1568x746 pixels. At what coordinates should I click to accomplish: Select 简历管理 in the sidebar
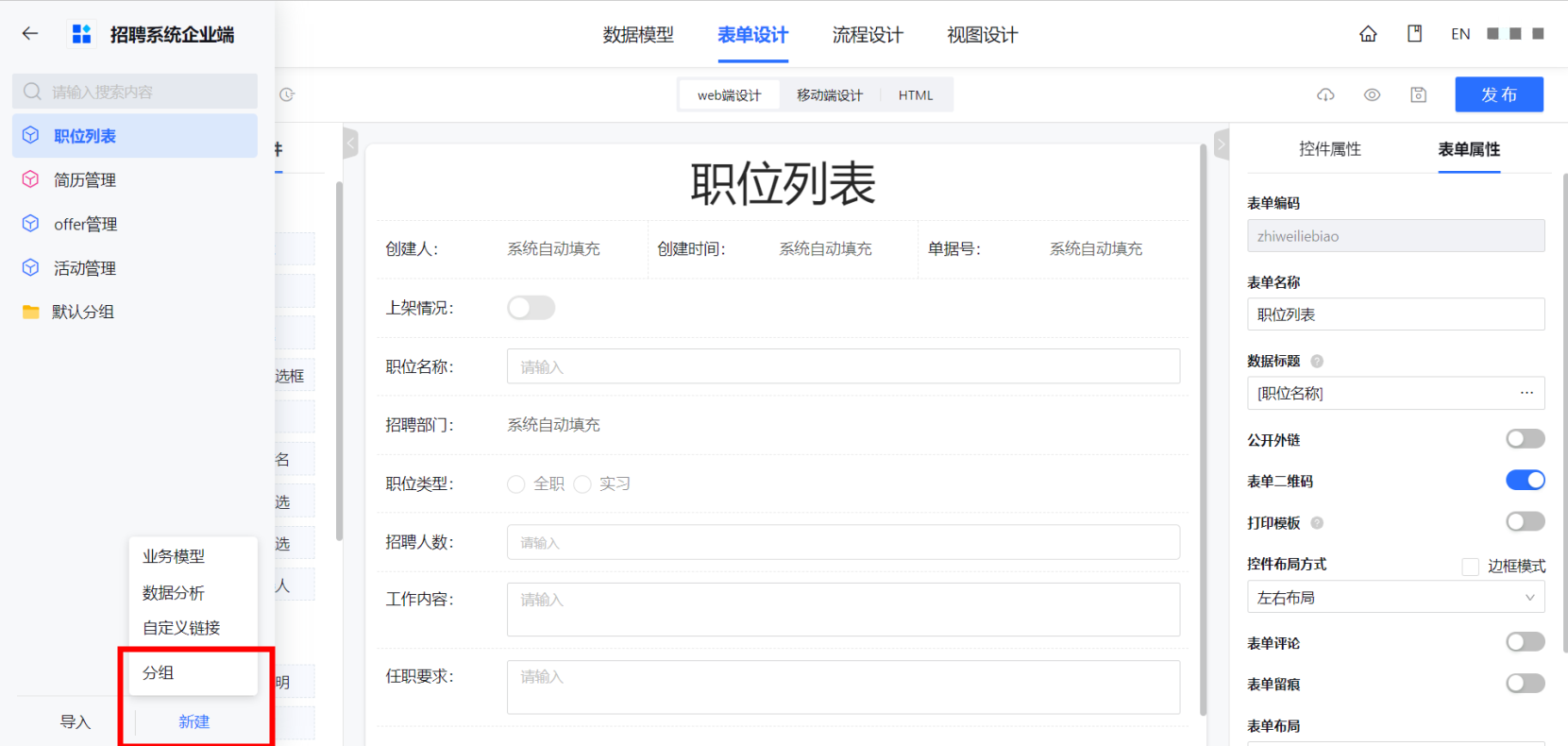(134, 179)
